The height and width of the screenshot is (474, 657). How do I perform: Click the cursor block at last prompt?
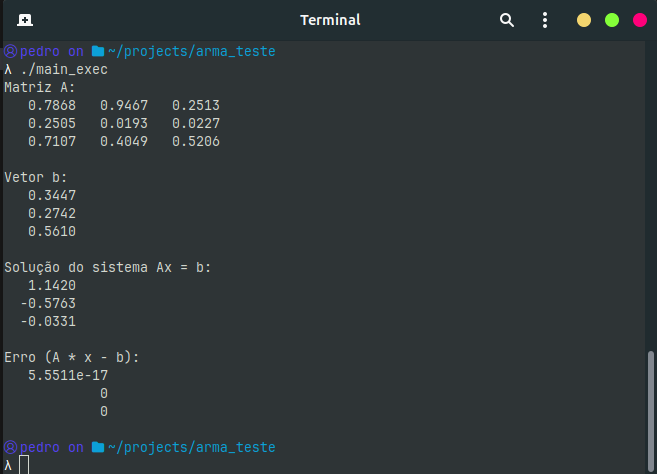[x=24, y=464]
